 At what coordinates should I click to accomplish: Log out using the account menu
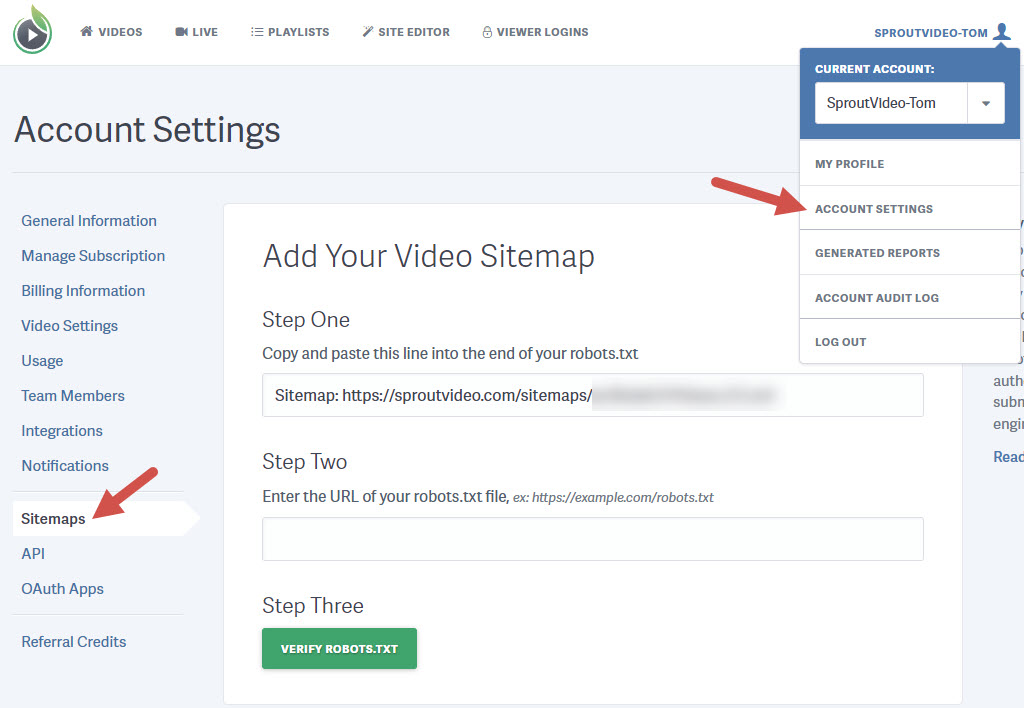point(840,341)
